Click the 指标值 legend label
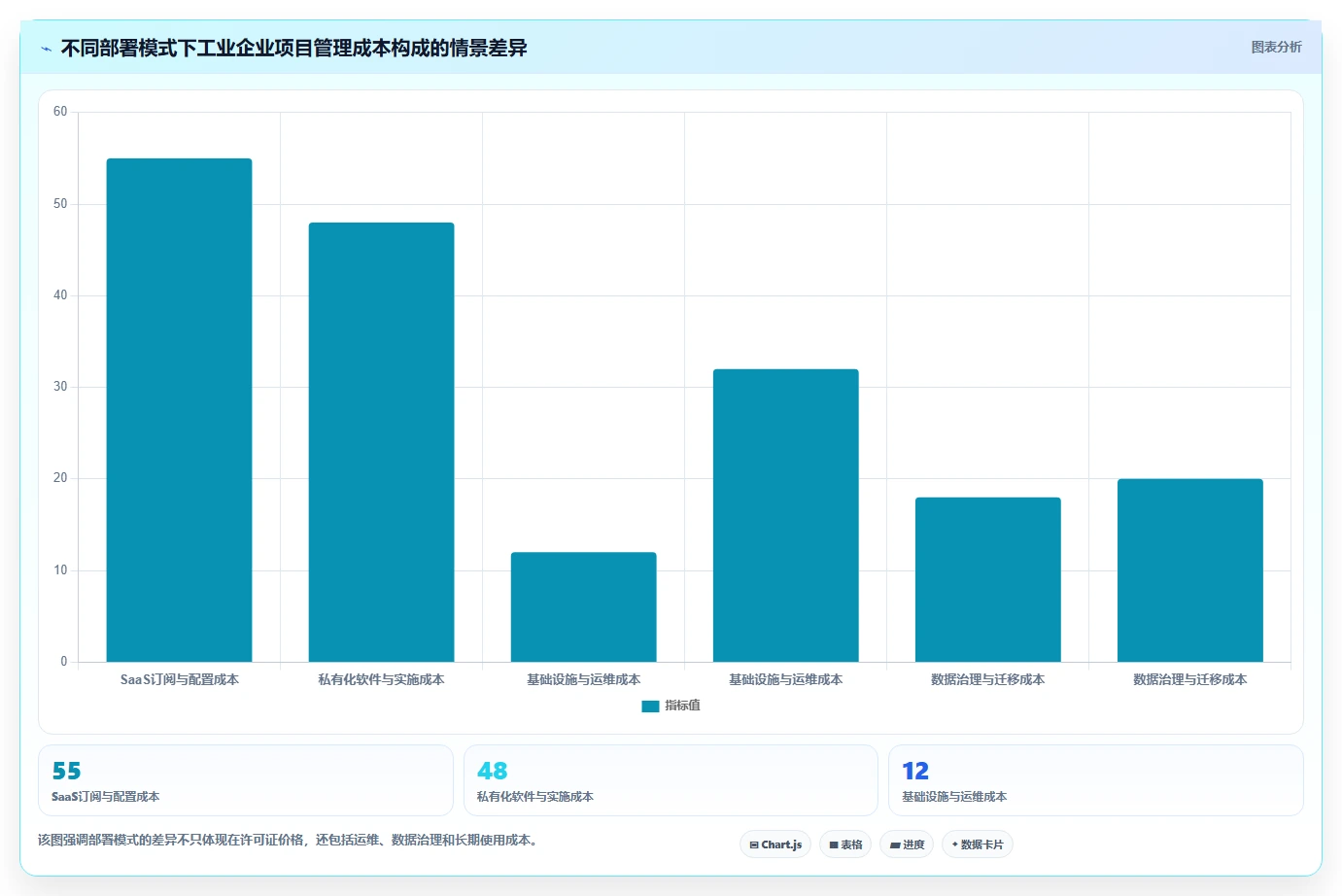The image size is (1342, 896). pyautogui.click(x=682, y=706)
